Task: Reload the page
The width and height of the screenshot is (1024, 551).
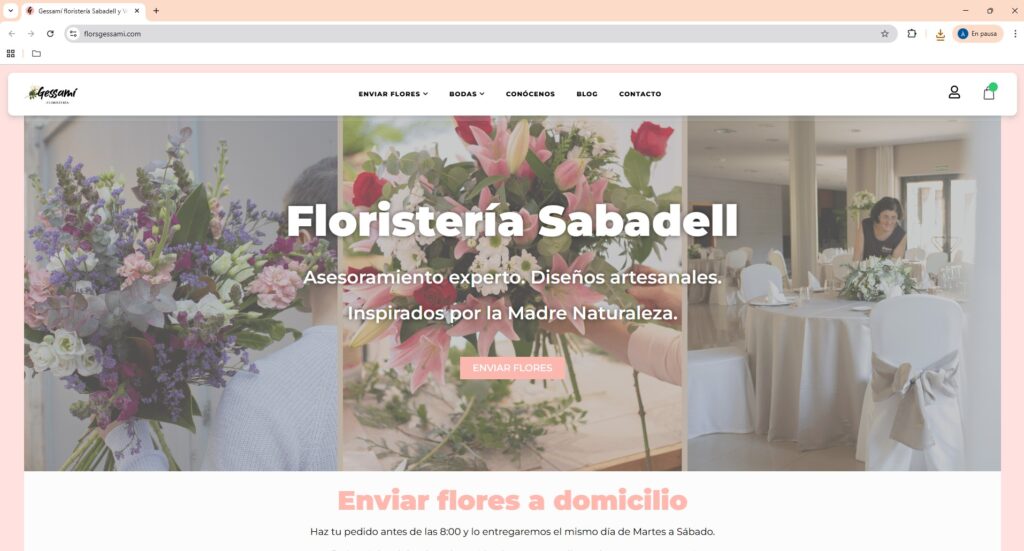Action: tap(50, 34)
